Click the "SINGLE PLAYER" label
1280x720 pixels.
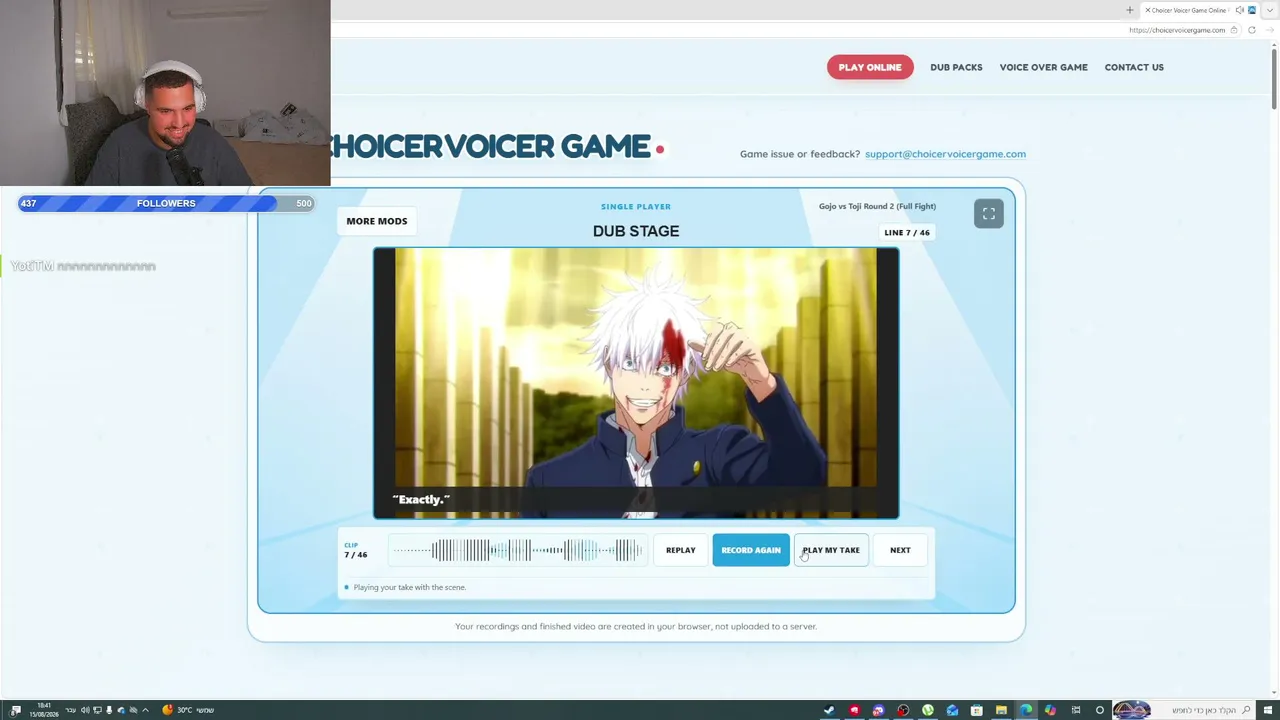636,206
